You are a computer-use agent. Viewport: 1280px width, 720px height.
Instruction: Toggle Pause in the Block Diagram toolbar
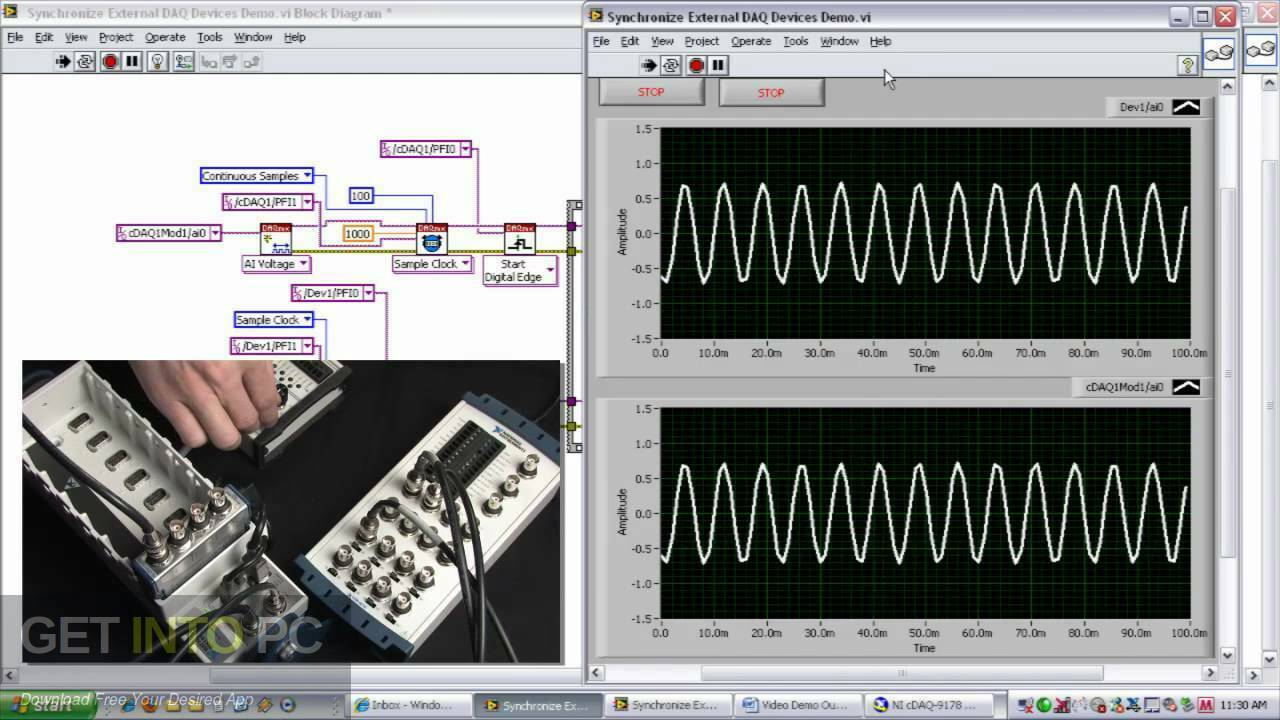click(x=132, y=62)
